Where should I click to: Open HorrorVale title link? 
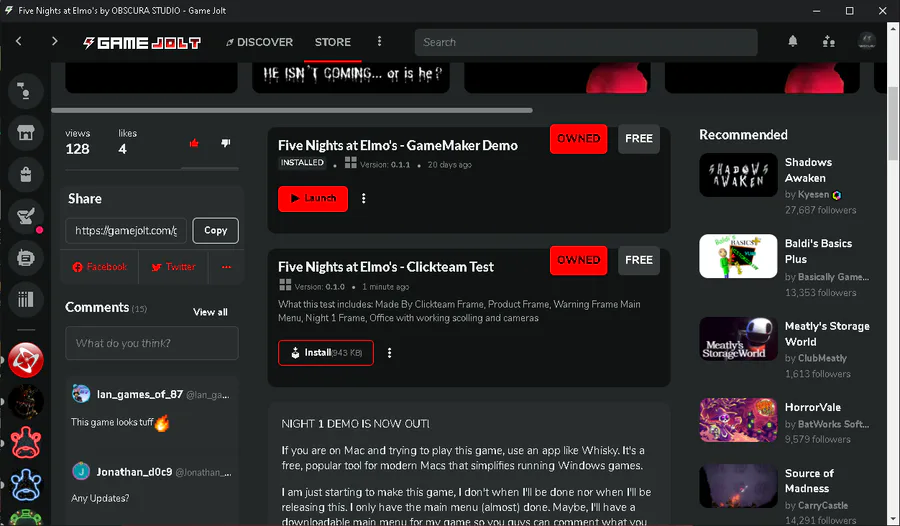tap(813, 407)
